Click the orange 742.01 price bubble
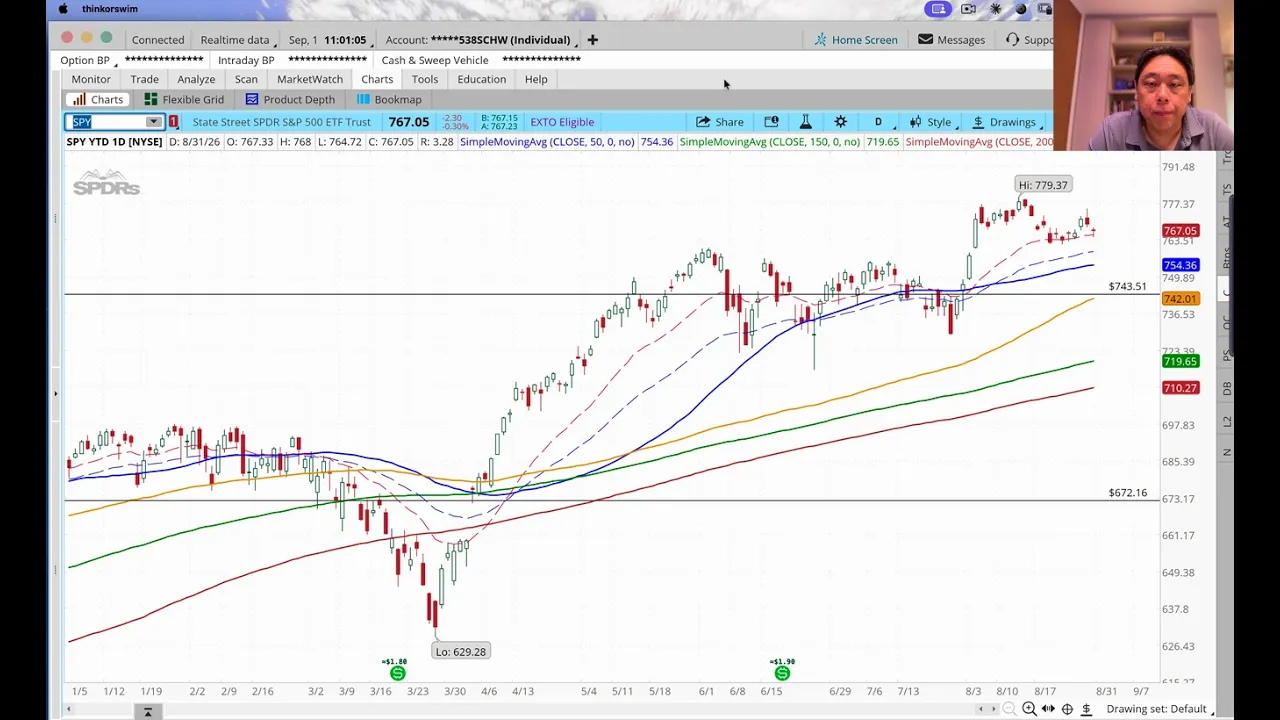Screen dimensions: 1280x720 click(x=1180, y=299)
